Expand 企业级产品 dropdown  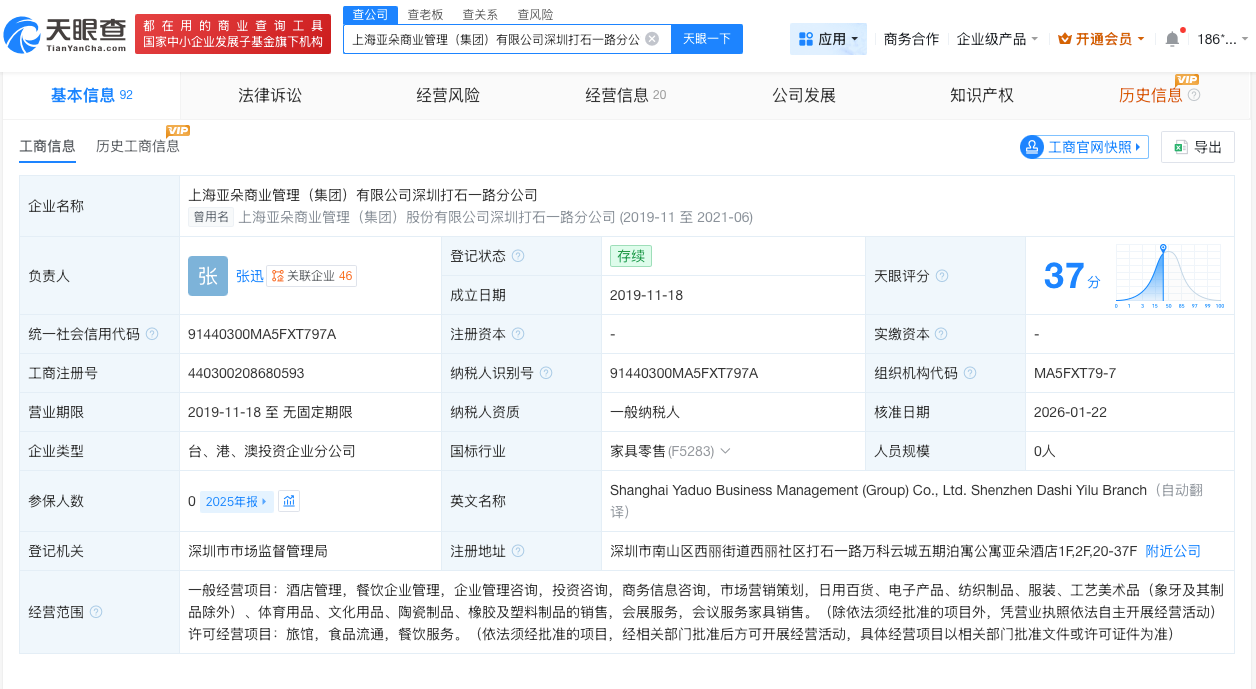(997, 39)
